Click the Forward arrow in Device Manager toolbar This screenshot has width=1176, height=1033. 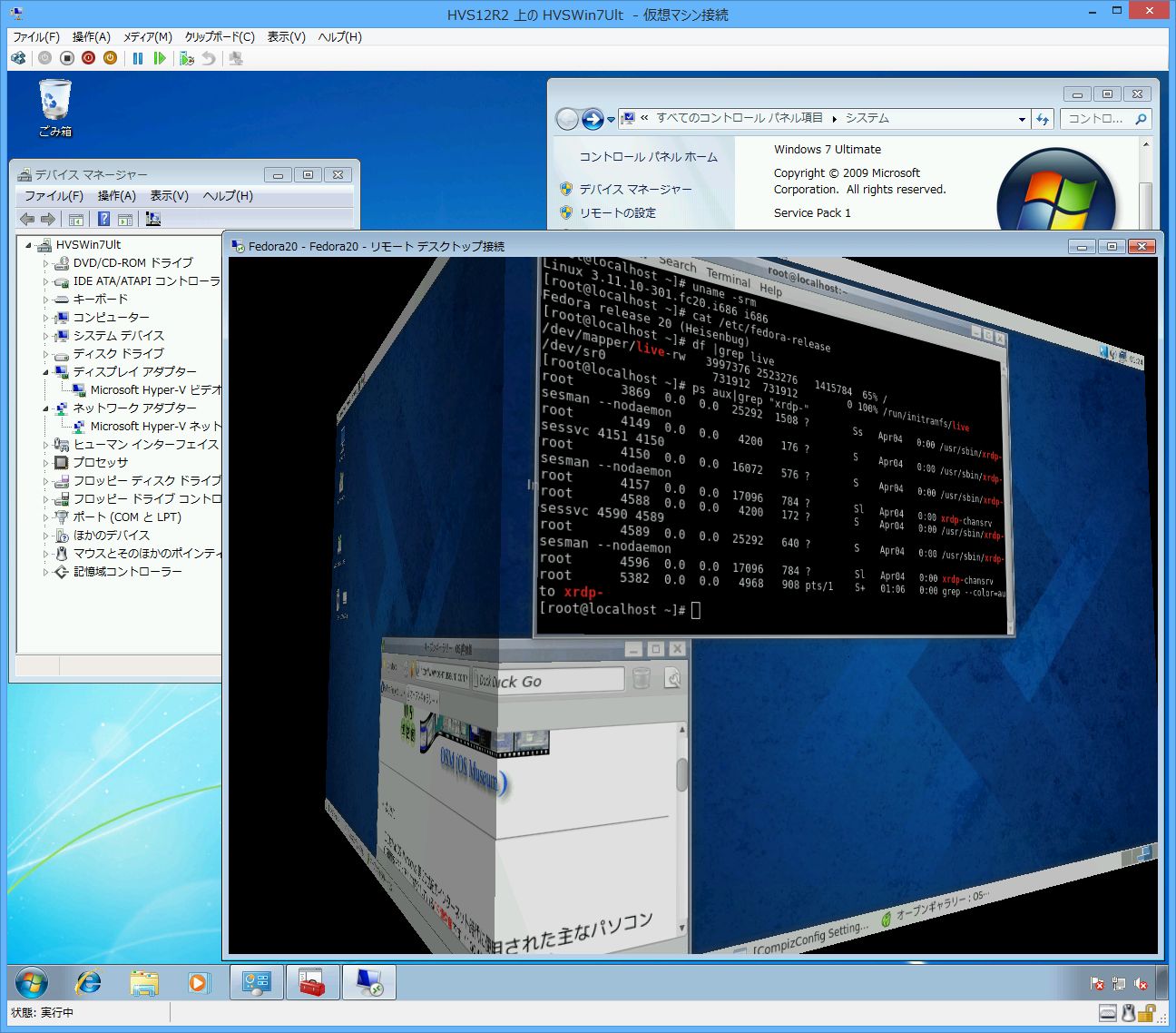[48, 219]
